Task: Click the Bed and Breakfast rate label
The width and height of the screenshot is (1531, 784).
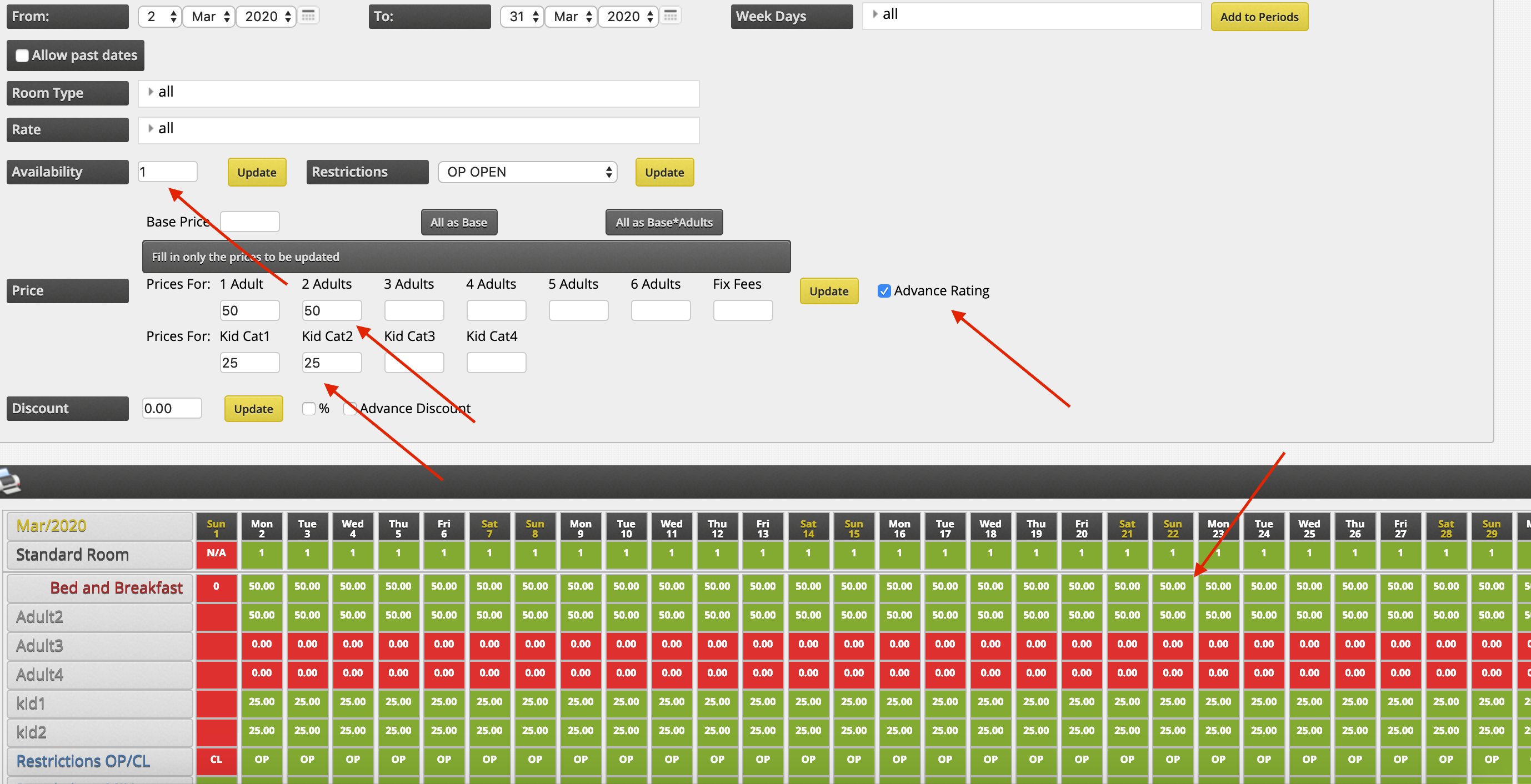Action: pos(116,587)
